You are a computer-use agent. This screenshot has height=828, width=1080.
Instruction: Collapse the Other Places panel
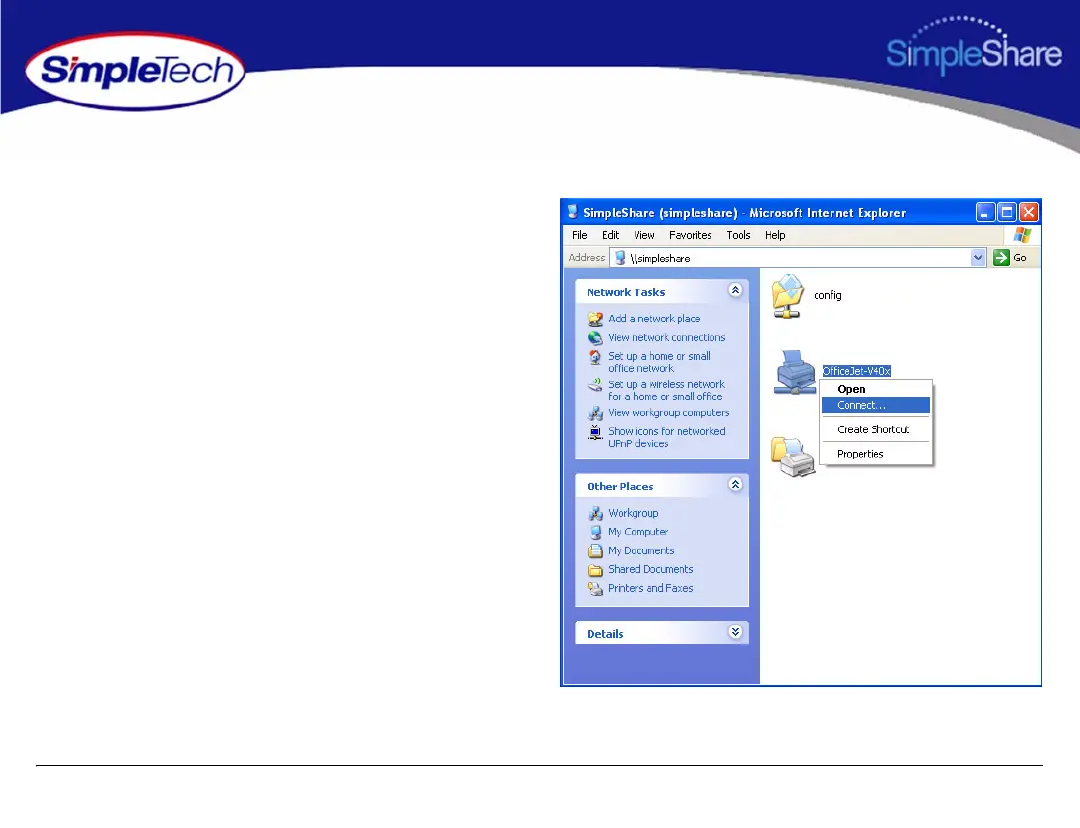point(735,485)
